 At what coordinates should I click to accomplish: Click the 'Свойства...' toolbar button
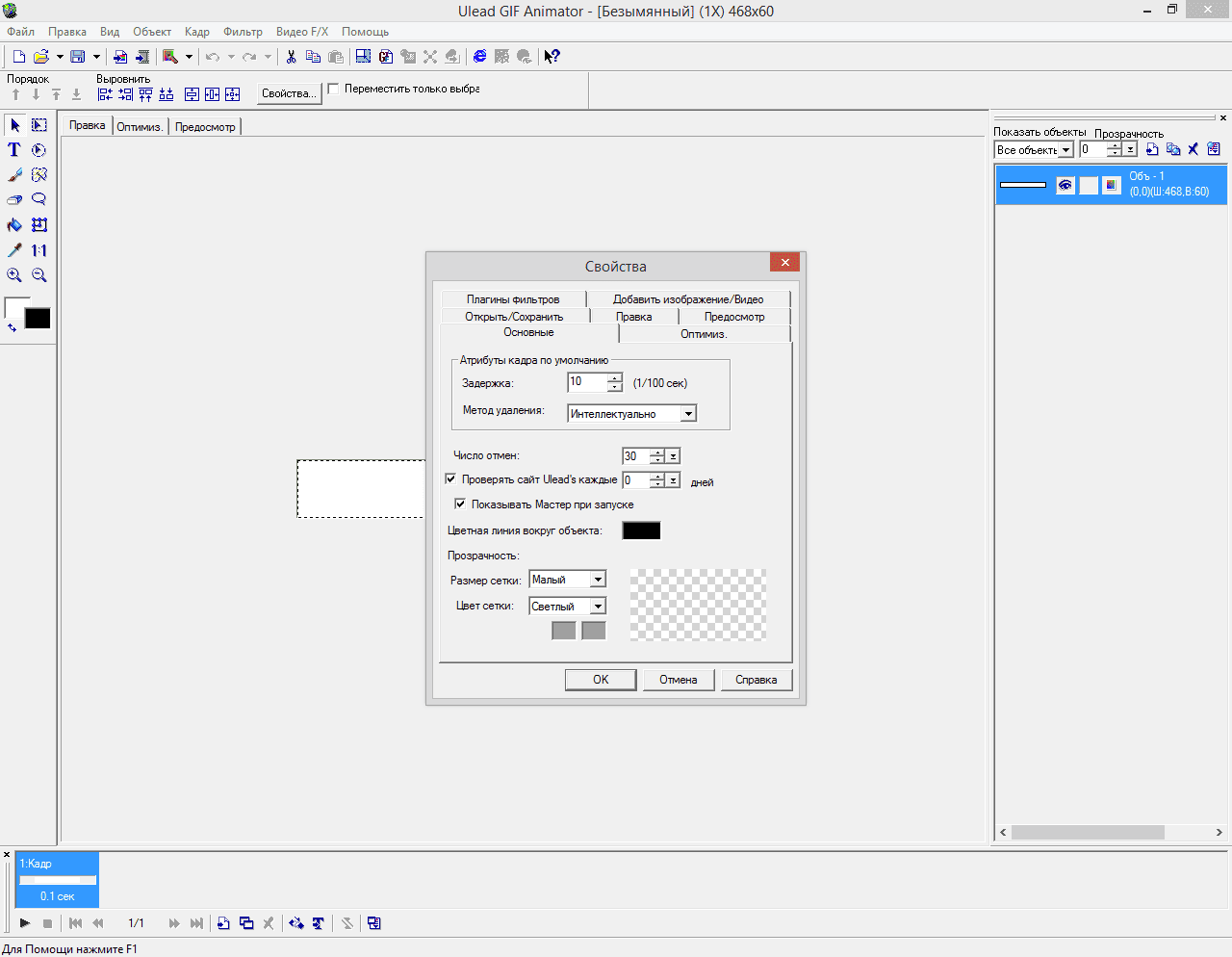click(x=289, y=93)
